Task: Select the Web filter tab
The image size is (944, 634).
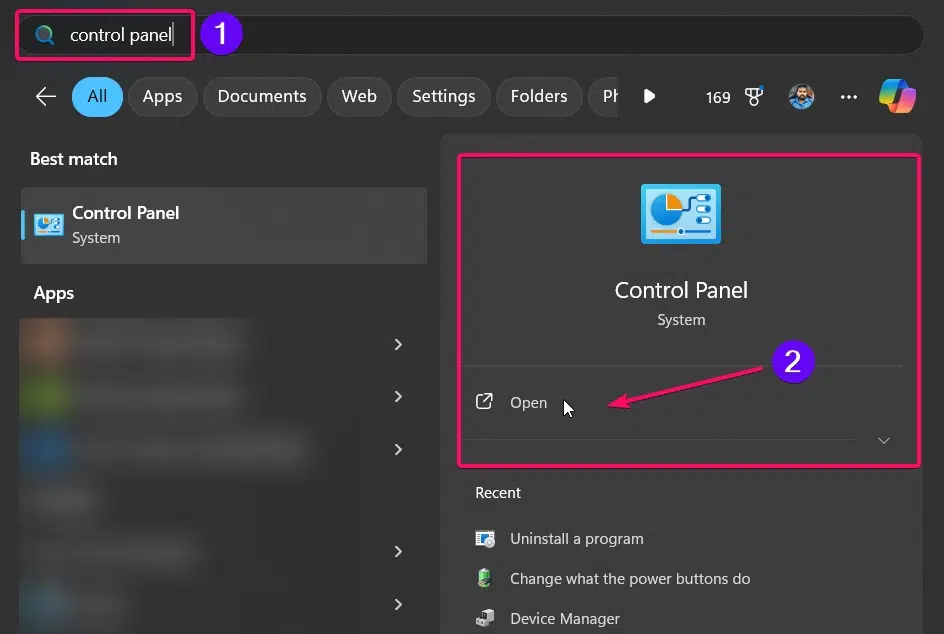Action: [x=359, y=96]
